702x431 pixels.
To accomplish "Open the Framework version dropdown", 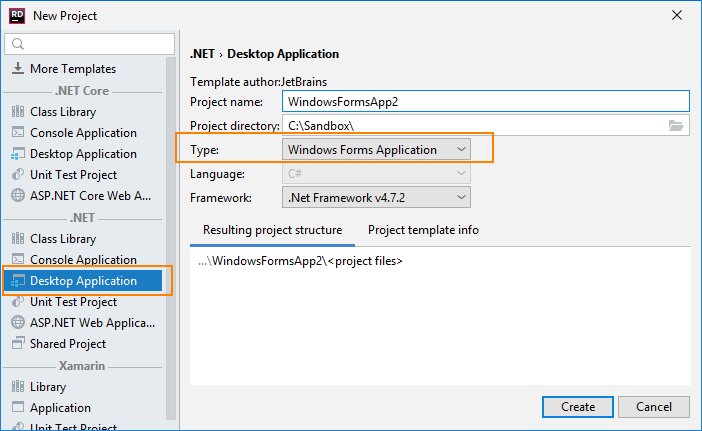I will [376, 198].
